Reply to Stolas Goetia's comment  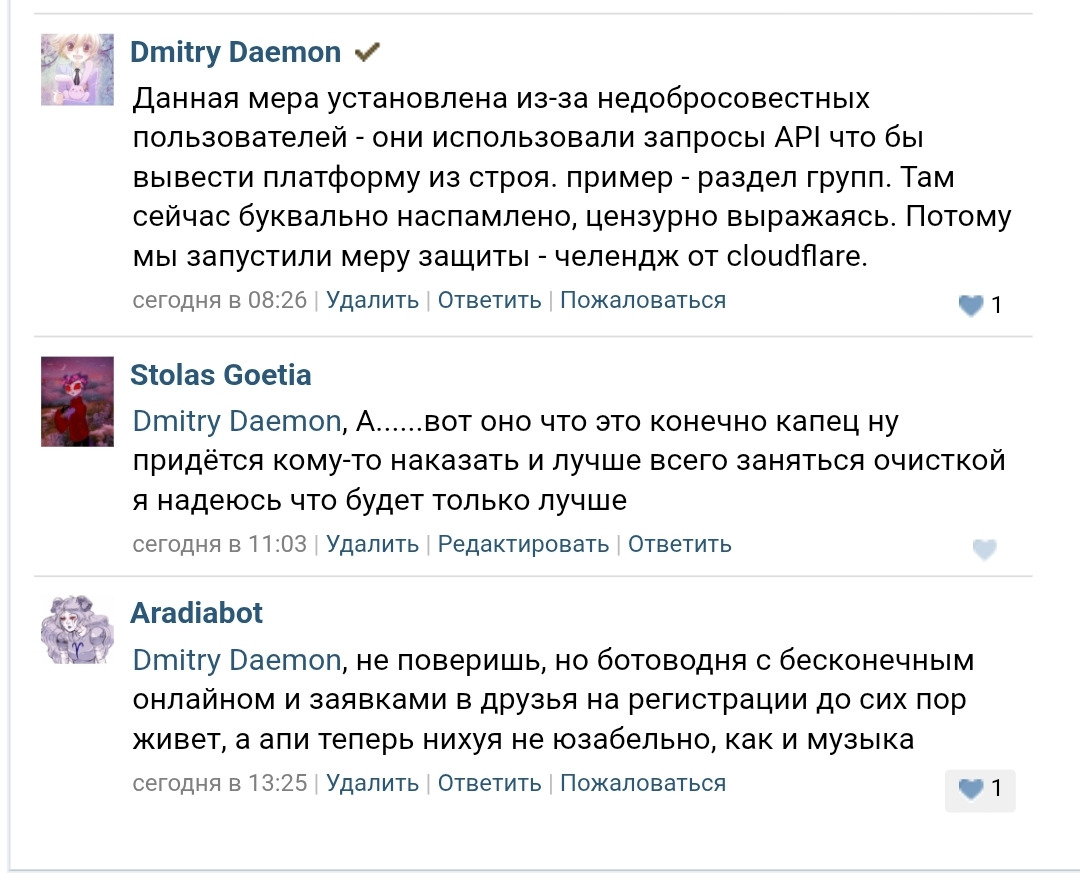(679, 544)
